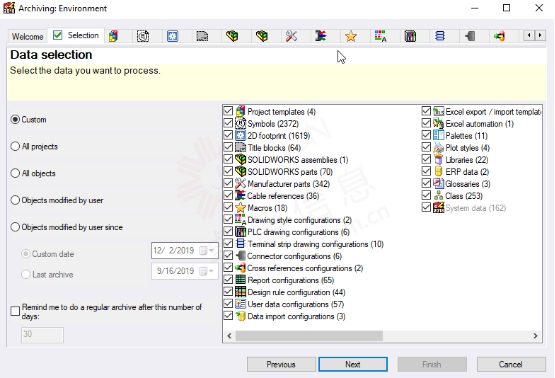Click the Previous button
Screen dimensions: 555x378
(281, 364)
